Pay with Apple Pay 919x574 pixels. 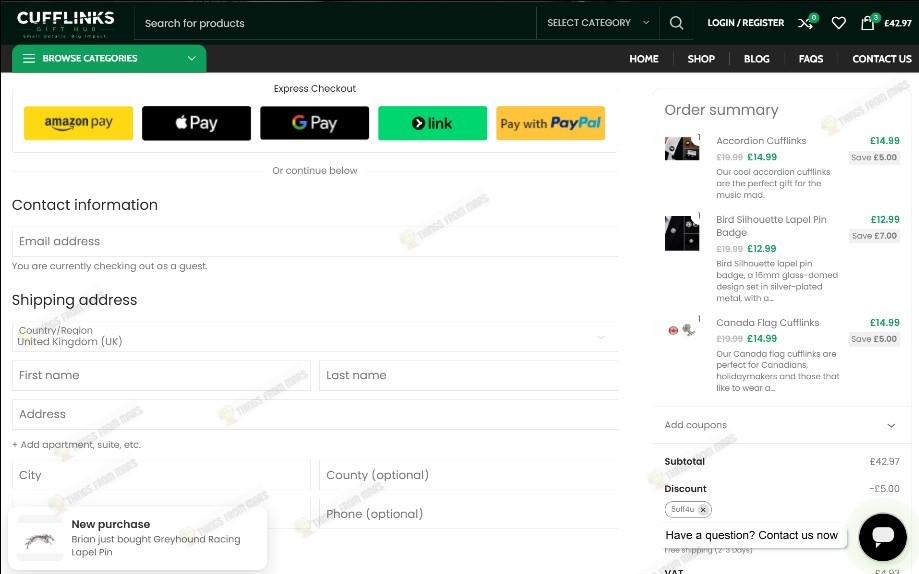[196, 123]
